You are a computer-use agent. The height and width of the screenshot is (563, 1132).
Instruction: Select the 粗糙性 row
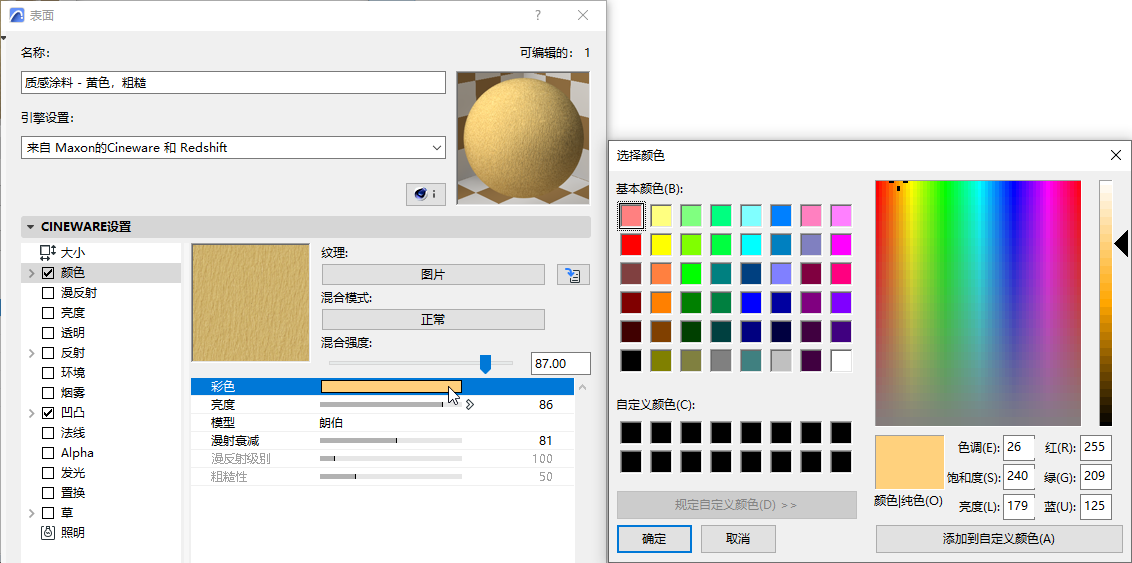coord(383,476)
